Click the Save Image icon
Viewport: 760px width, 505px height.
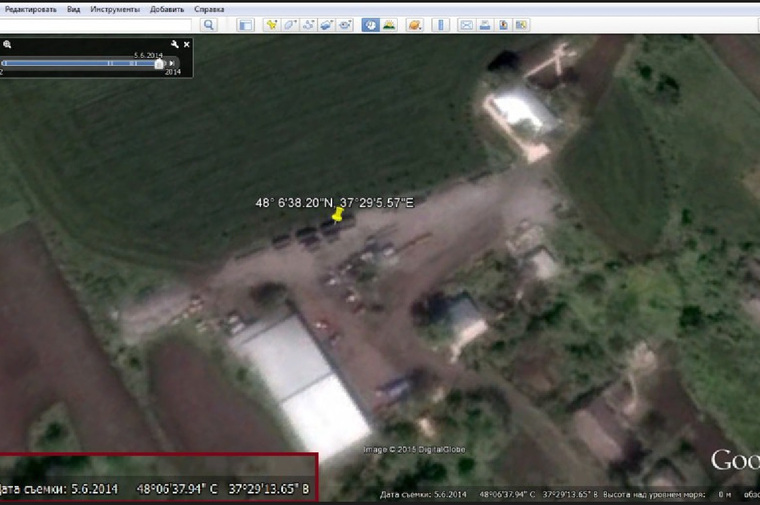tap(503, 25)
